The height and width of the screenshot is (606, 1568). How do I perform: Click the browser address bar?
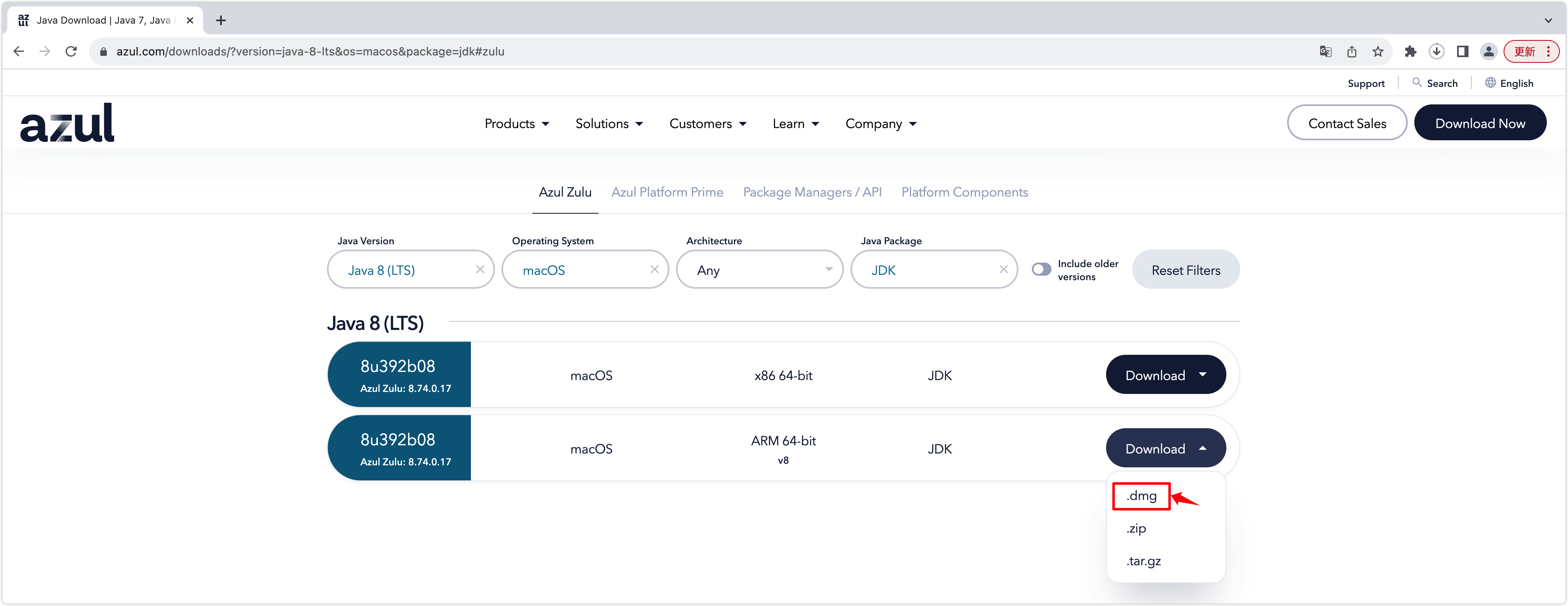coord(669,52)
